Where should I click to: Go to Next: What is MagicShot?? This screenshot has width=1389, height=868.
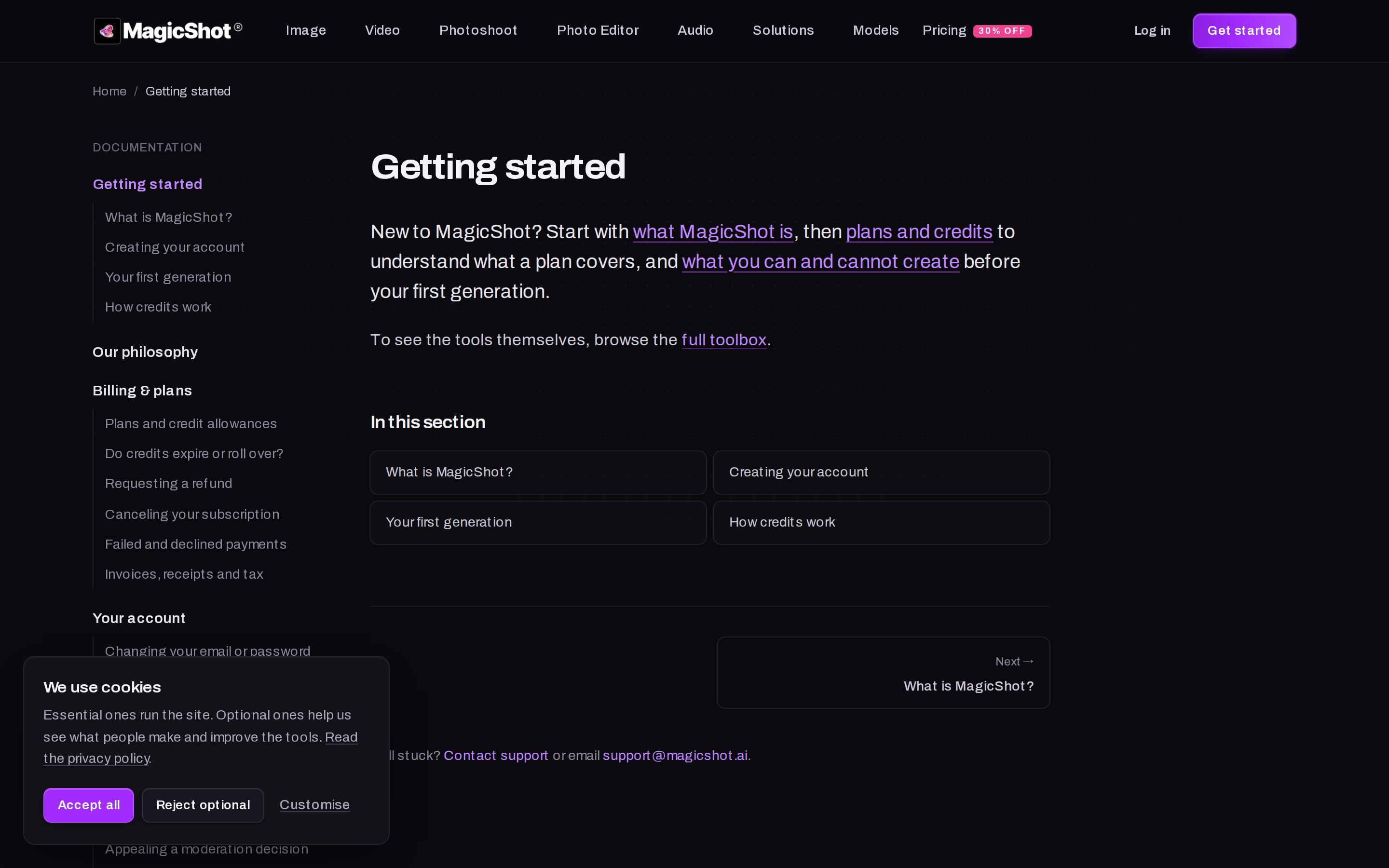point(883,672)
